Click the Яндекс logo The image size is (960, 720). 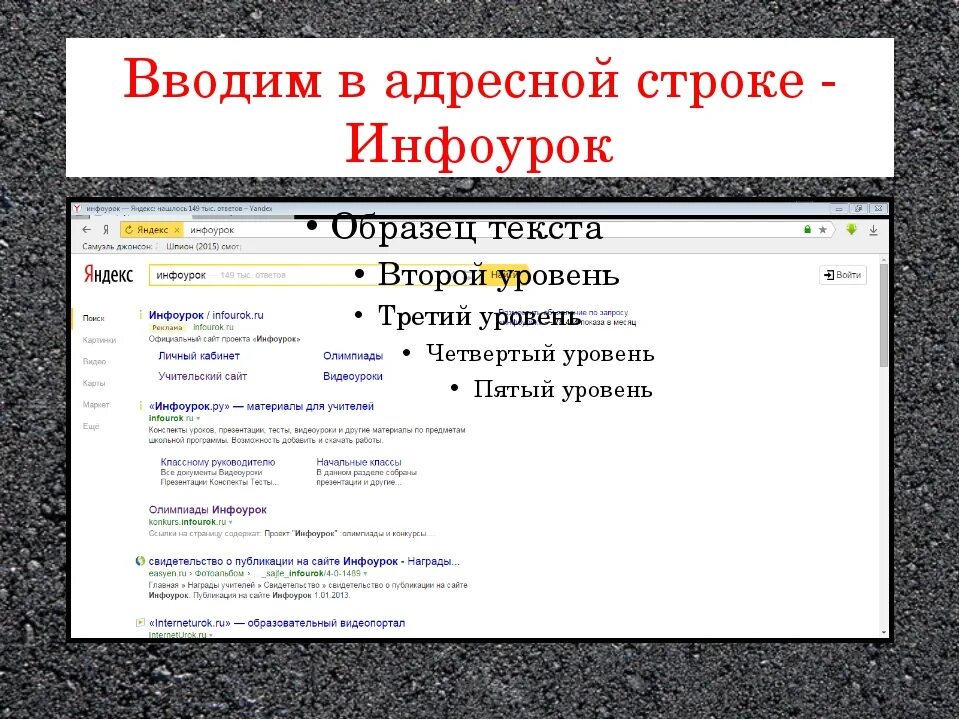pos(108,275)
